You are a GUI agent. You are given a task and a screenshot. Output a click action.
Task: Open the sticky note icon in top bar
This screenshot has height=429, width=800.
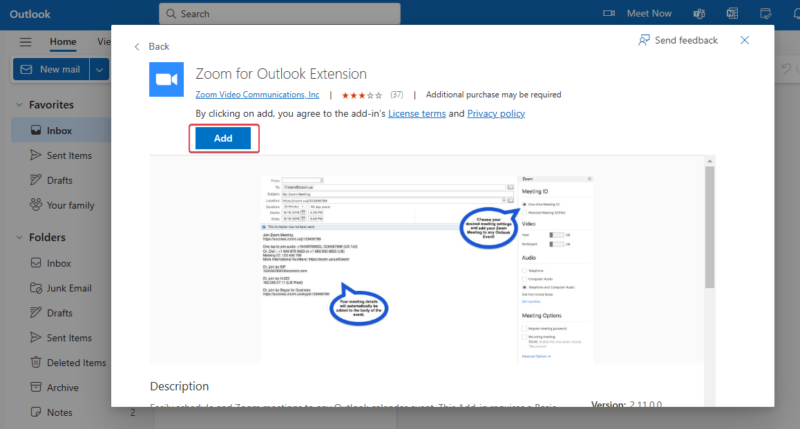point(765,14)
